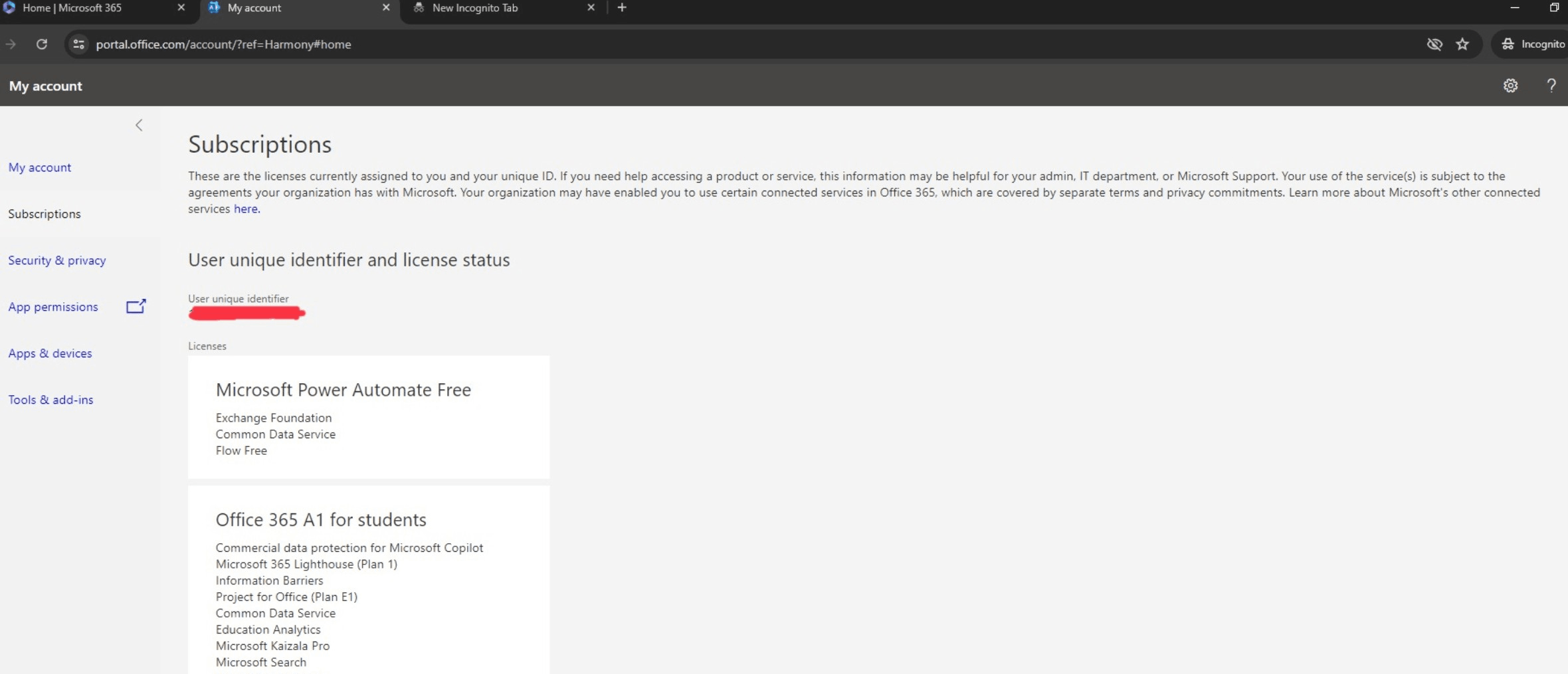Follow the 'here' connected services link
Screen dimensions: 1568x674
tap(245, 209)
